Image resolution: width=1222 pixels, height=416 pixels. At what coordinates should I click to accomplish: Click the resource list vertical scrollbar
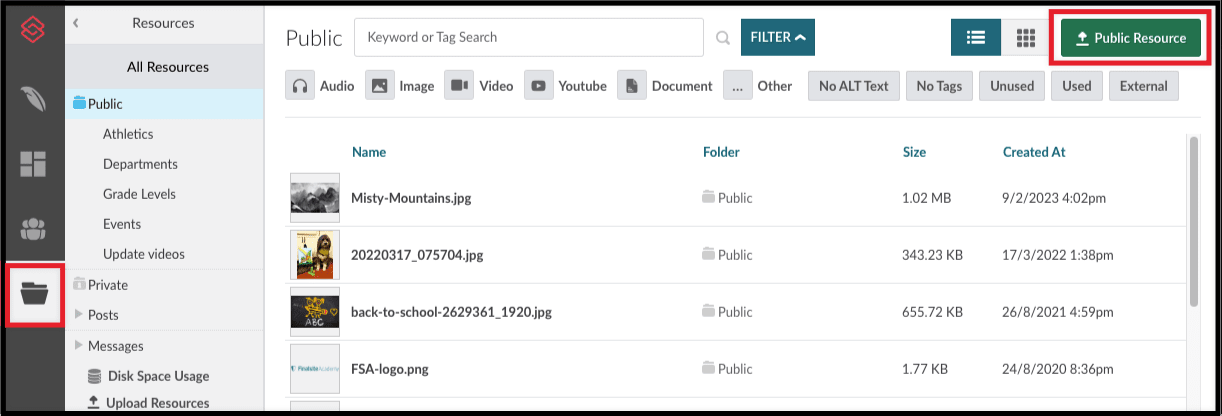[x=1194, y=222]
